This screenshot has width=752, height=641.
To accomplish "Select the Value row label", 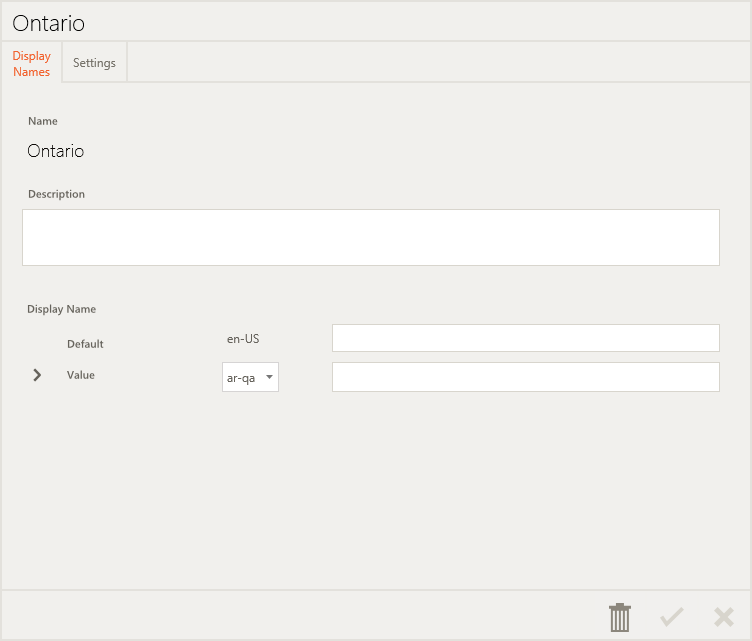I will tap(81, 375).
